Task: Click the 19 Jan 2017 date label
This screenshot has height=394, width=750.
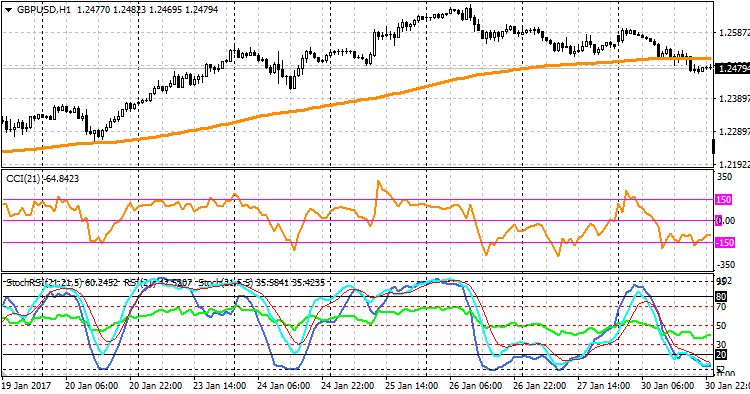Action: point(26,385)
